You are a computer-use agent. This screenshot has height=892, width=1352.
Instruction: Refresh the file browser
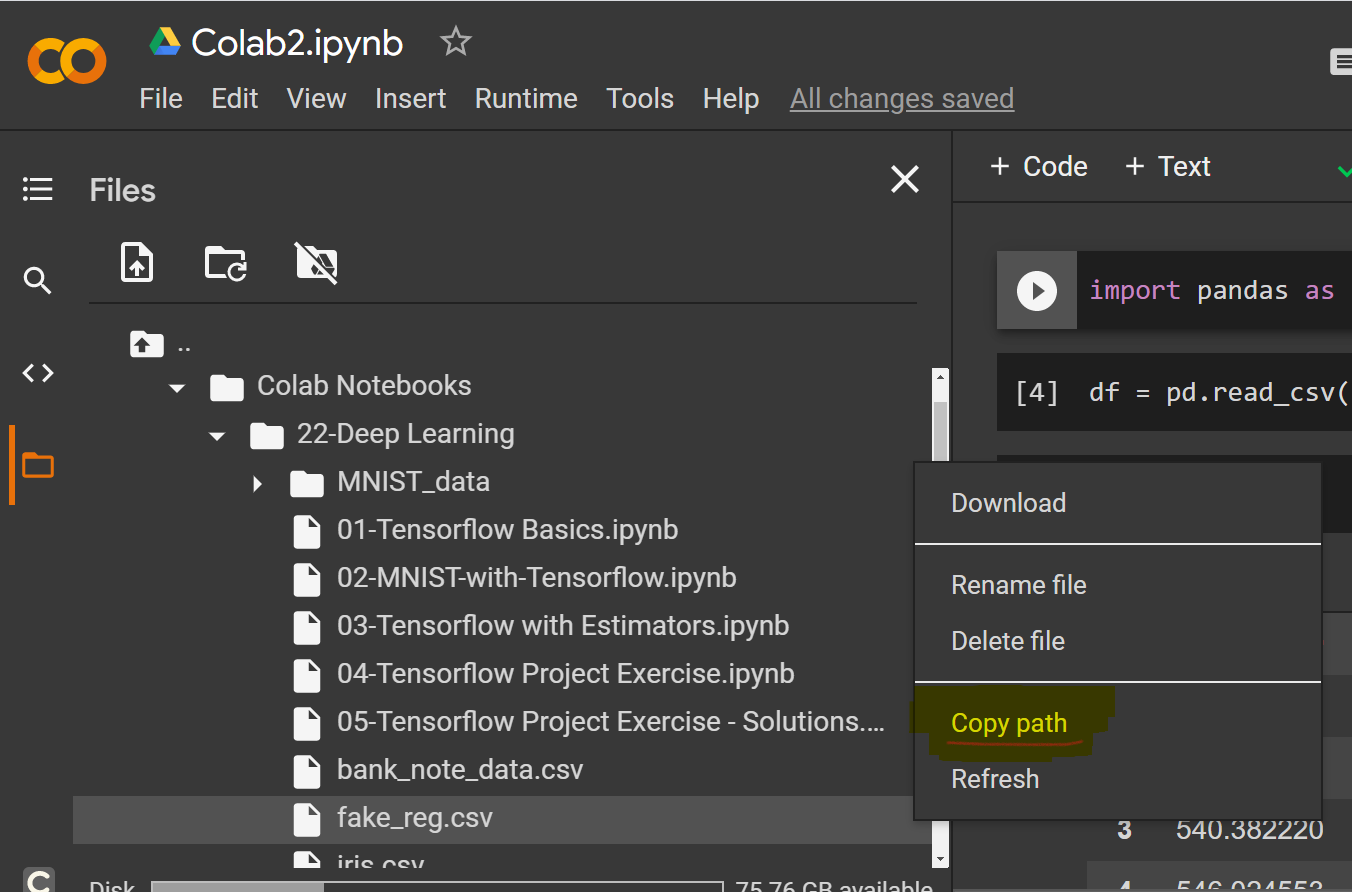click(x=225, y=262)
